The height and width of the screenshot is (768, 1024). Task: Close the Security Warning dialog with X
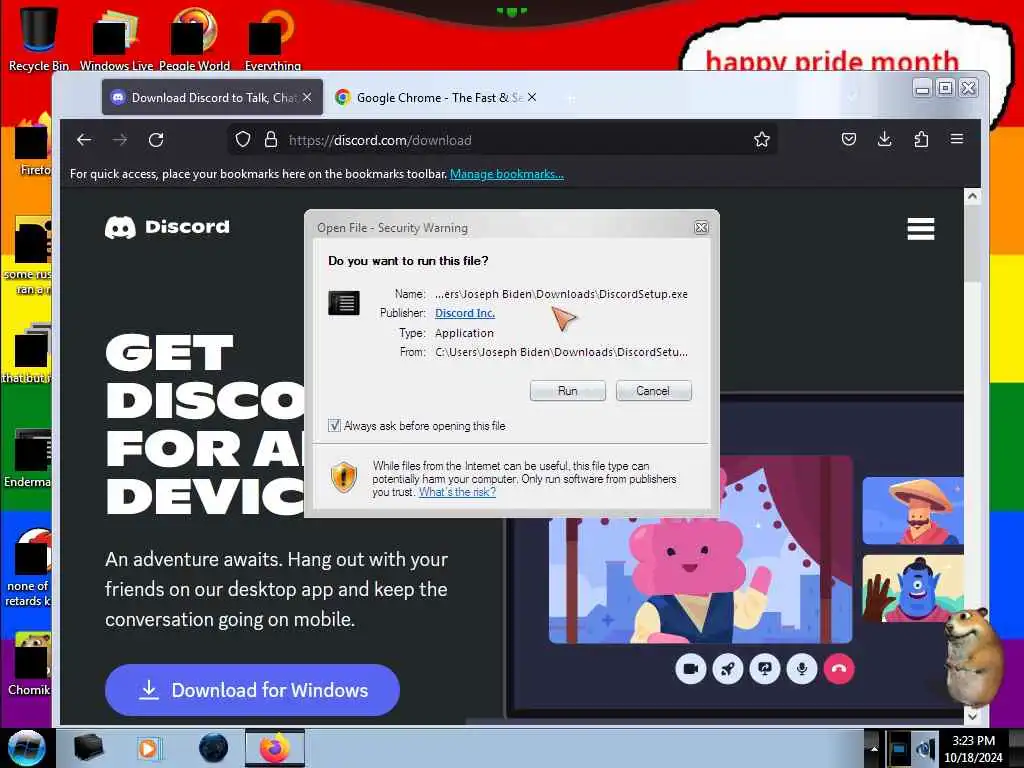[x=701, y=227]
